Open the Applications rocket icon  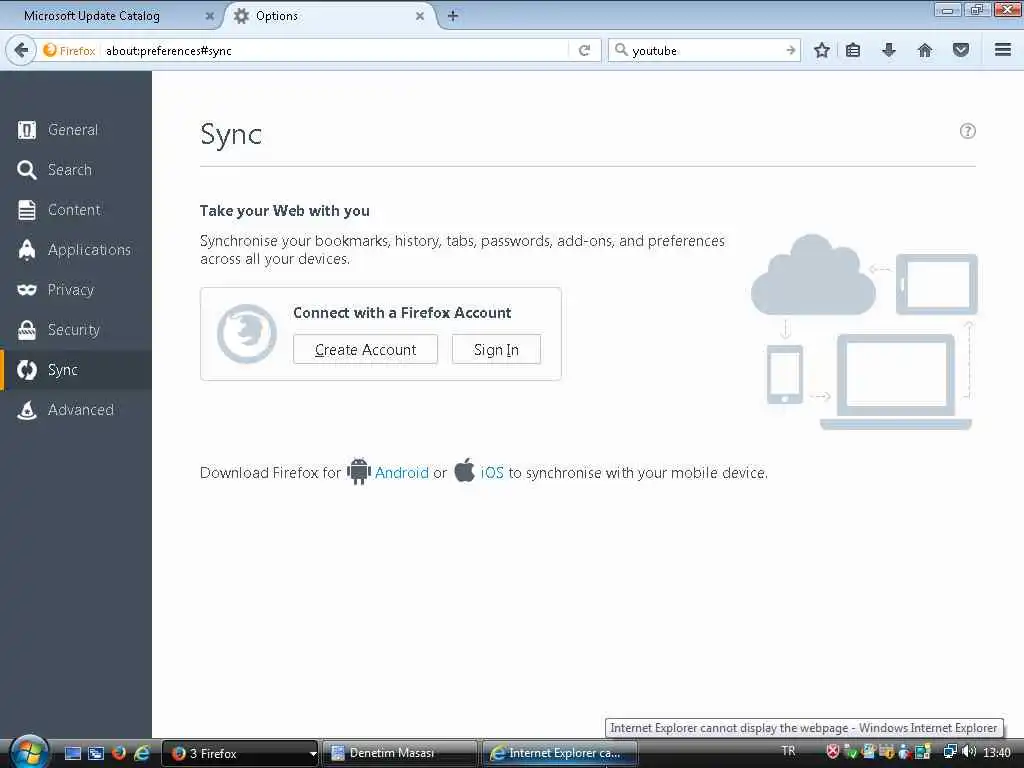click(x=27, y=249)
